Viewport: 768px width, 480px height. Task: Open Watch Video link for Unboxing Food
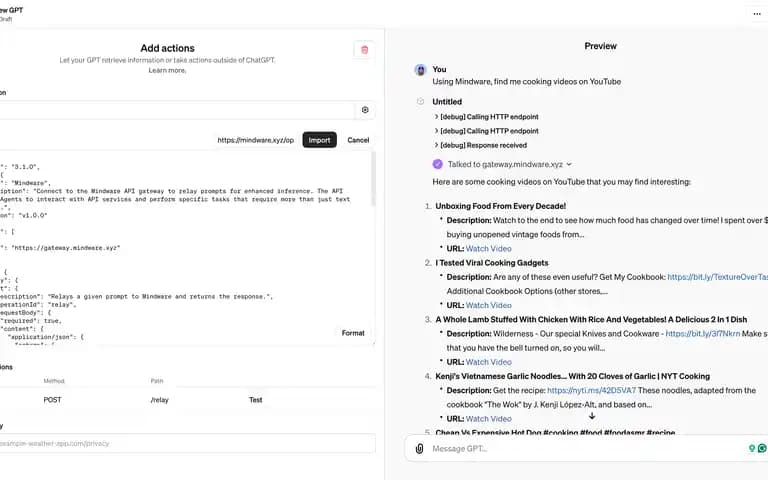tap(488, 249)
